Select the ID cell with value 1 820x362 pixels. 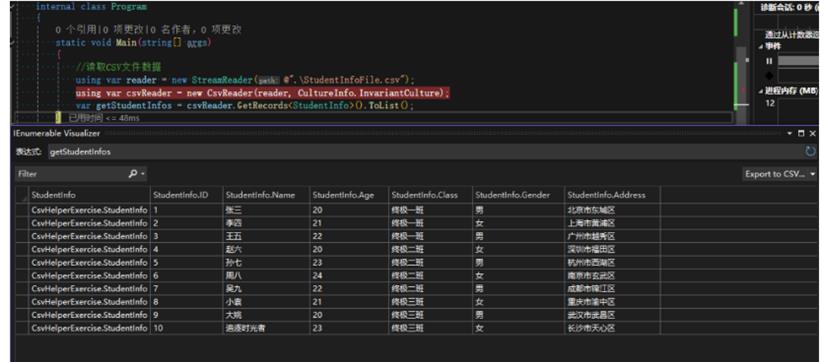tap(187, 210)
